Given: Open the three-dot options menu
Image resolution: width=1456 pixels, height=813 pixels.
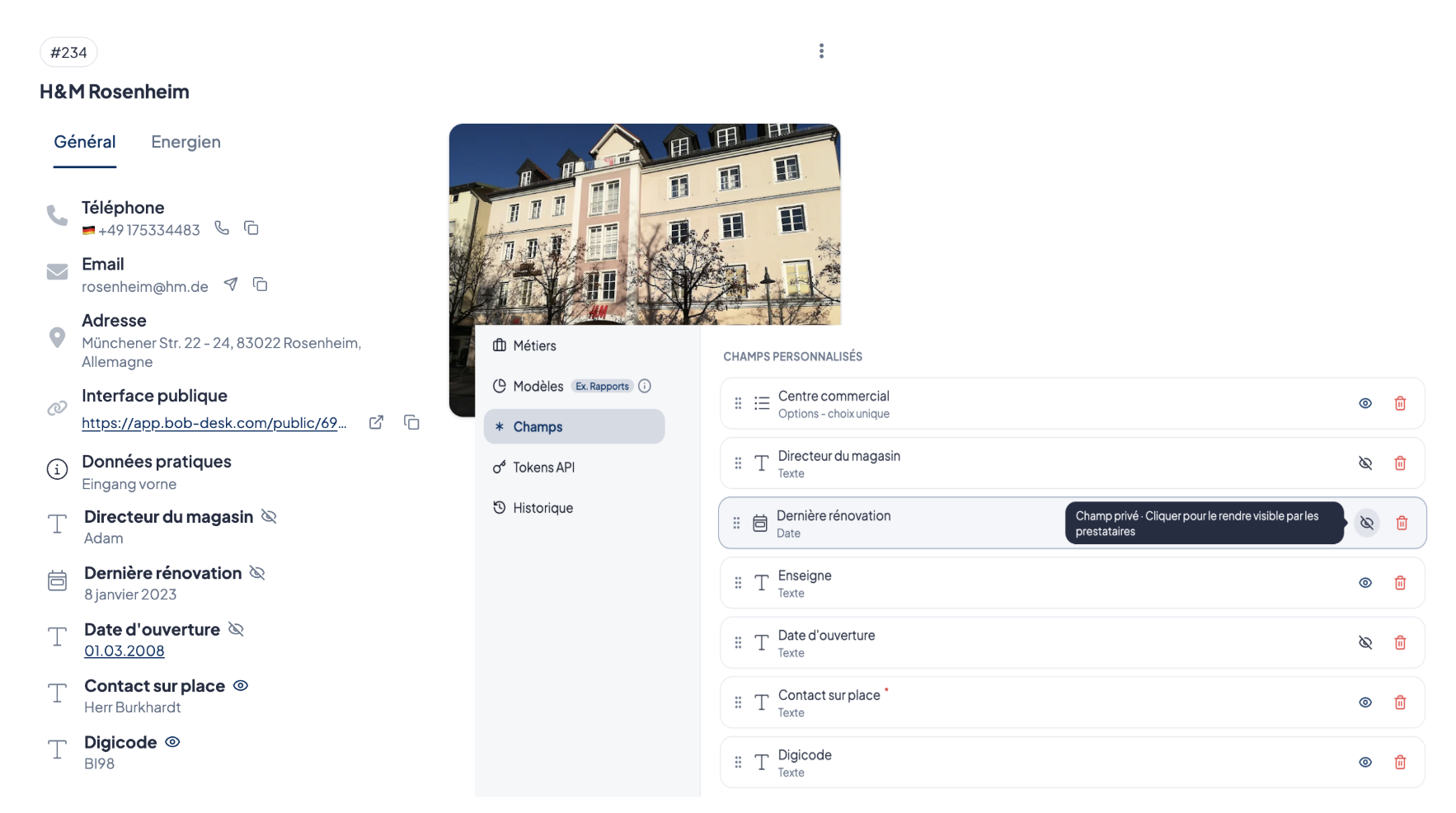Looking at the screenshot, I should [x=821, y=51].
